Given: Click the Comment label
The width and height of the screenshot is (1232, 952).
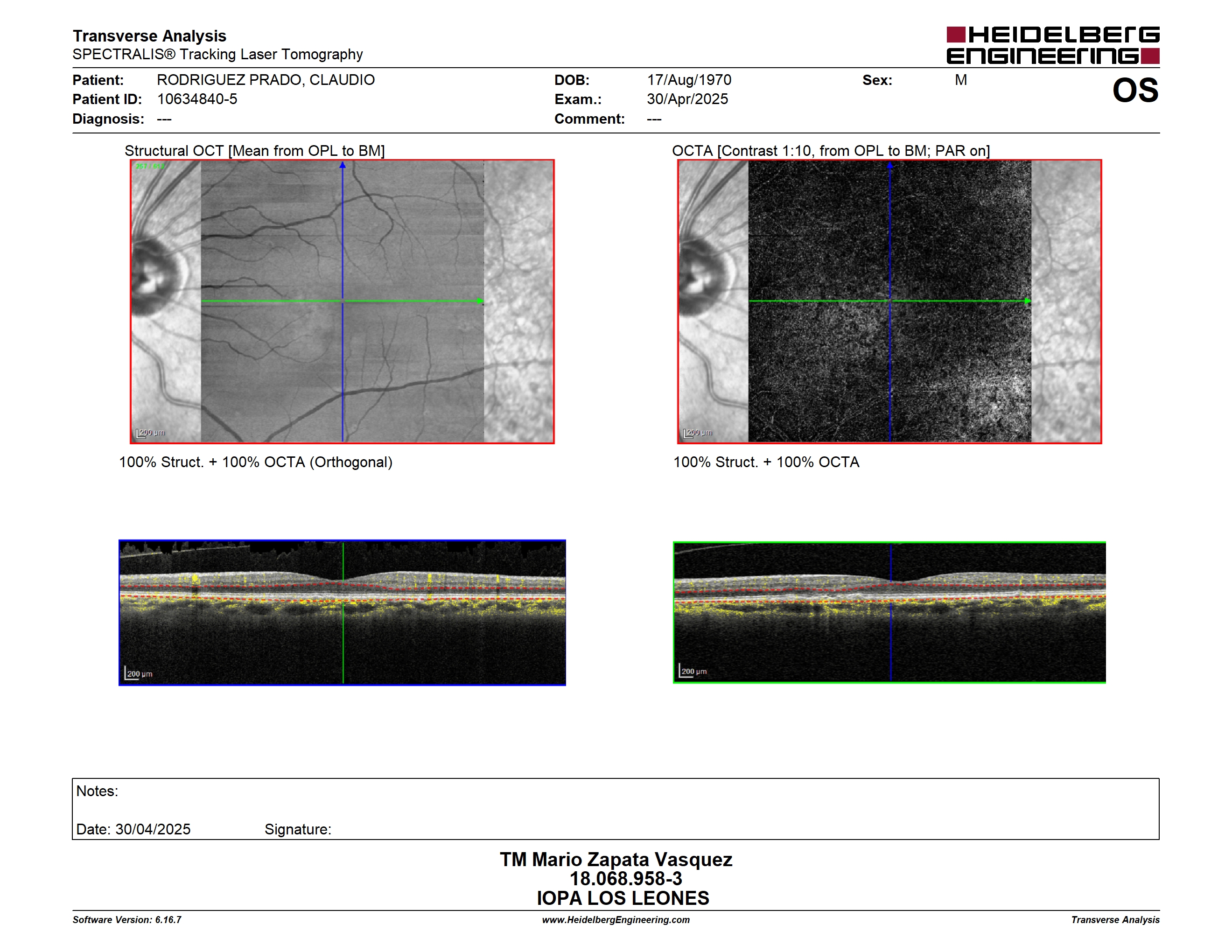Looking at the screenshot, I should (589, 119).
